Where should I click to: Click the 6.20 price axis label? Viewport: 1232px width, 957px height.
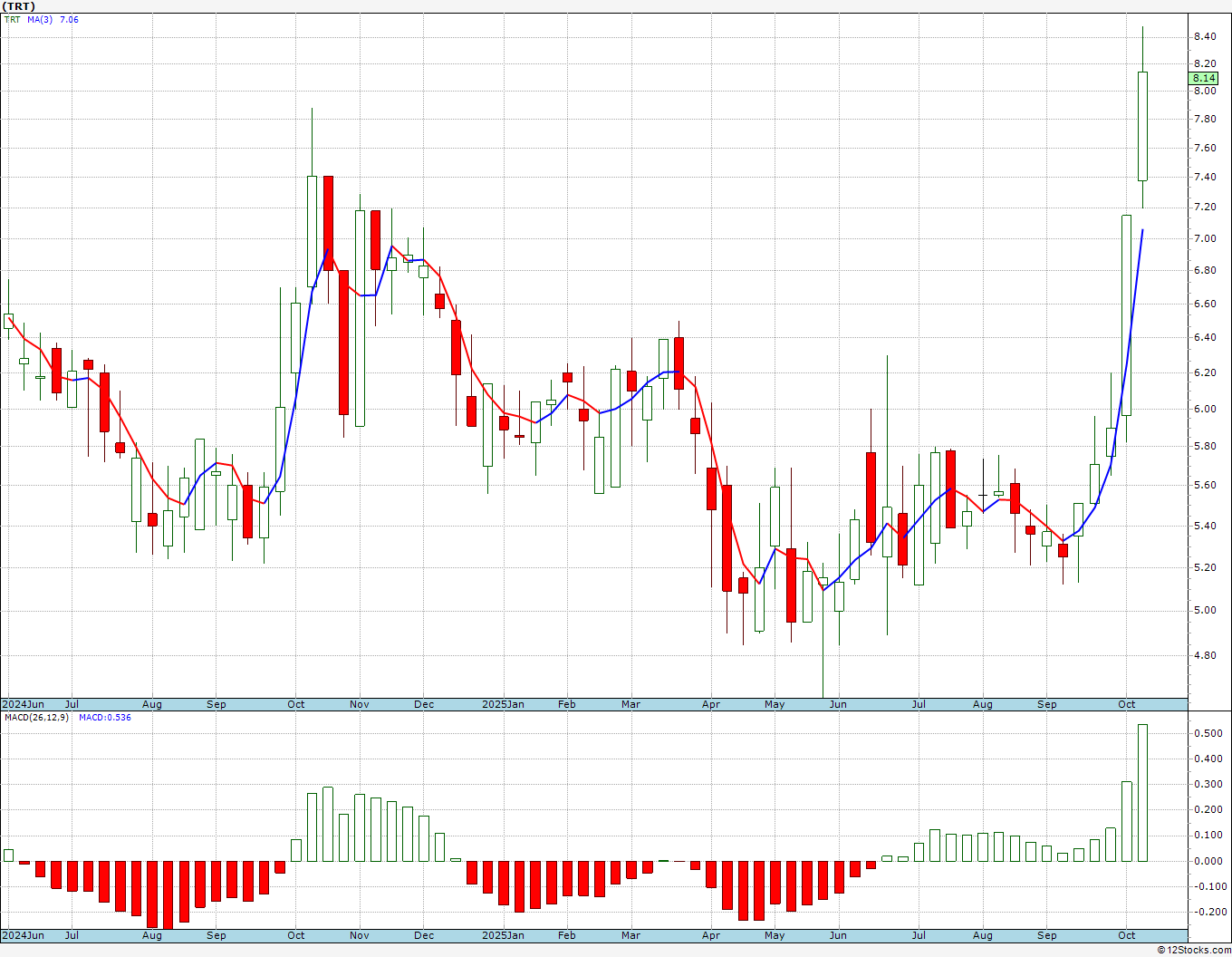1205,372
